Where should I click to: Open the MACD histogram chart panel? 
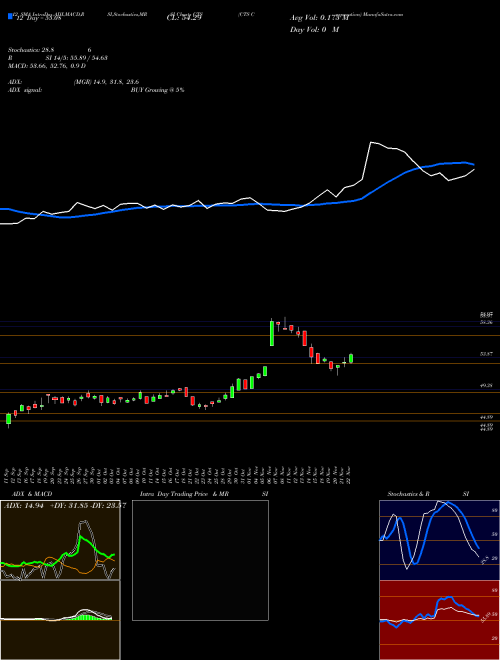point(60,620)
